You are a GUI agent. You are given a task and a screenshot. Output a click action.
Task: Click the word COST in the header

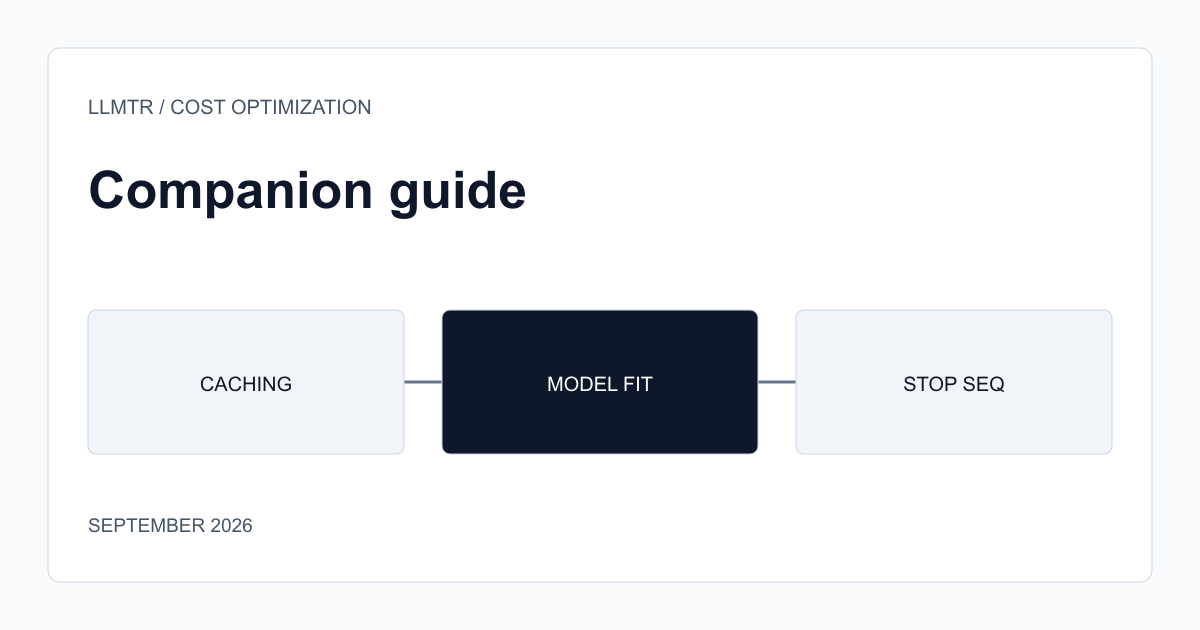pyautogui.click(x=198, y=107)
